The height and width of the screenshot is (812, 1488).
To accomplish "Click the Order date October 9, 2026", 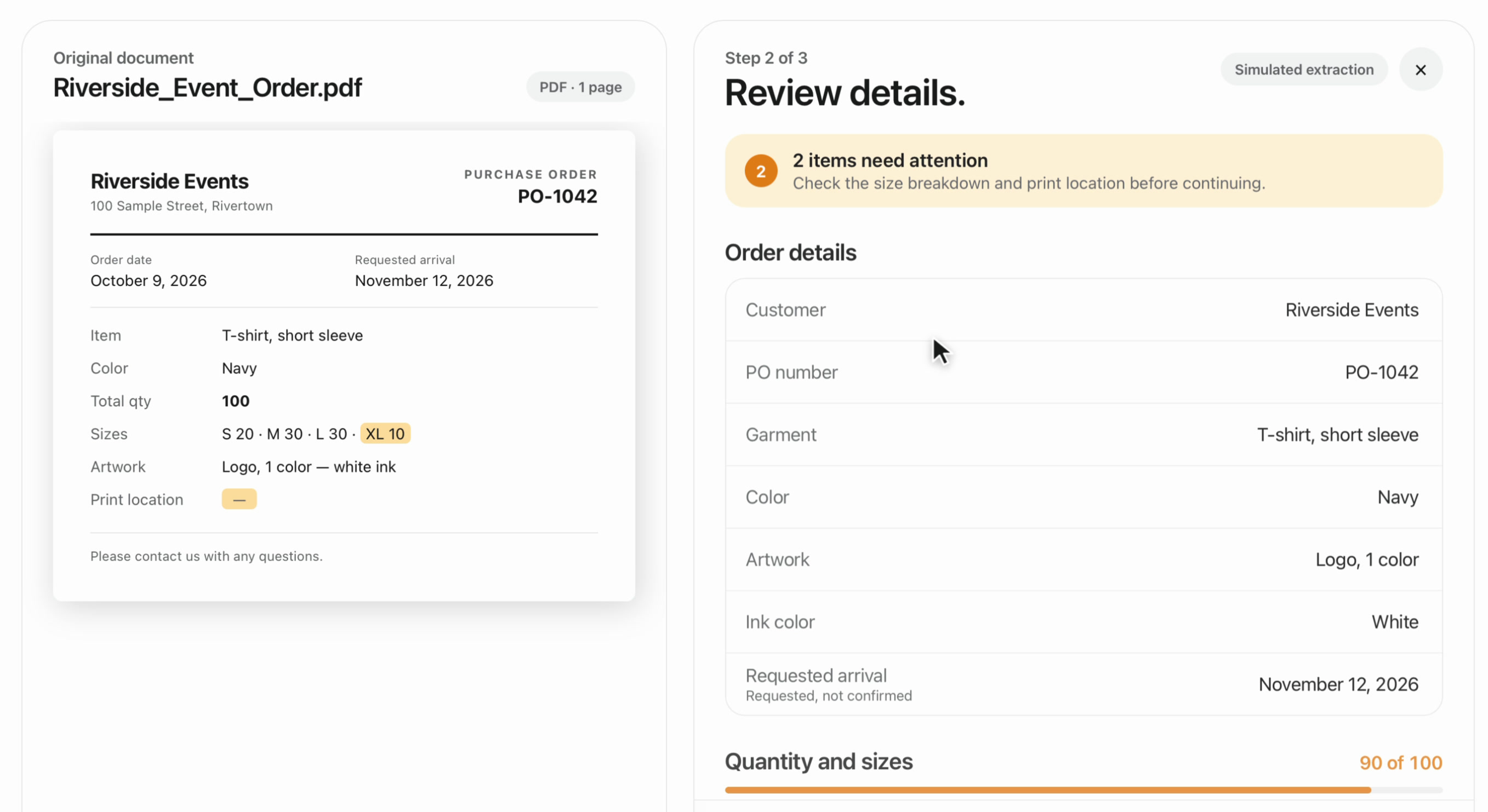I will [x=149, y=281].
